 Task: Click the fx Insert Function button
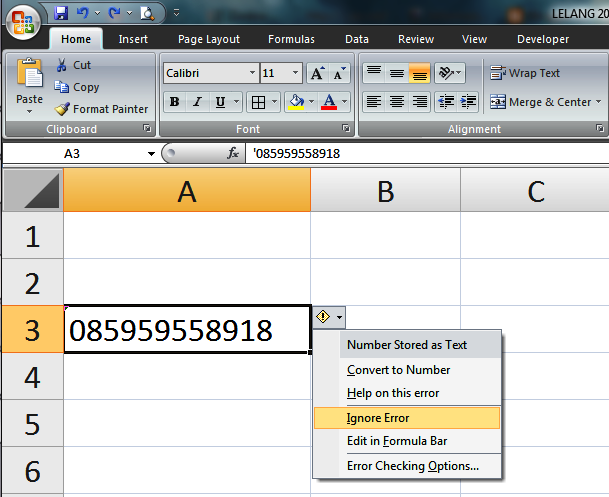coord(233,154)
